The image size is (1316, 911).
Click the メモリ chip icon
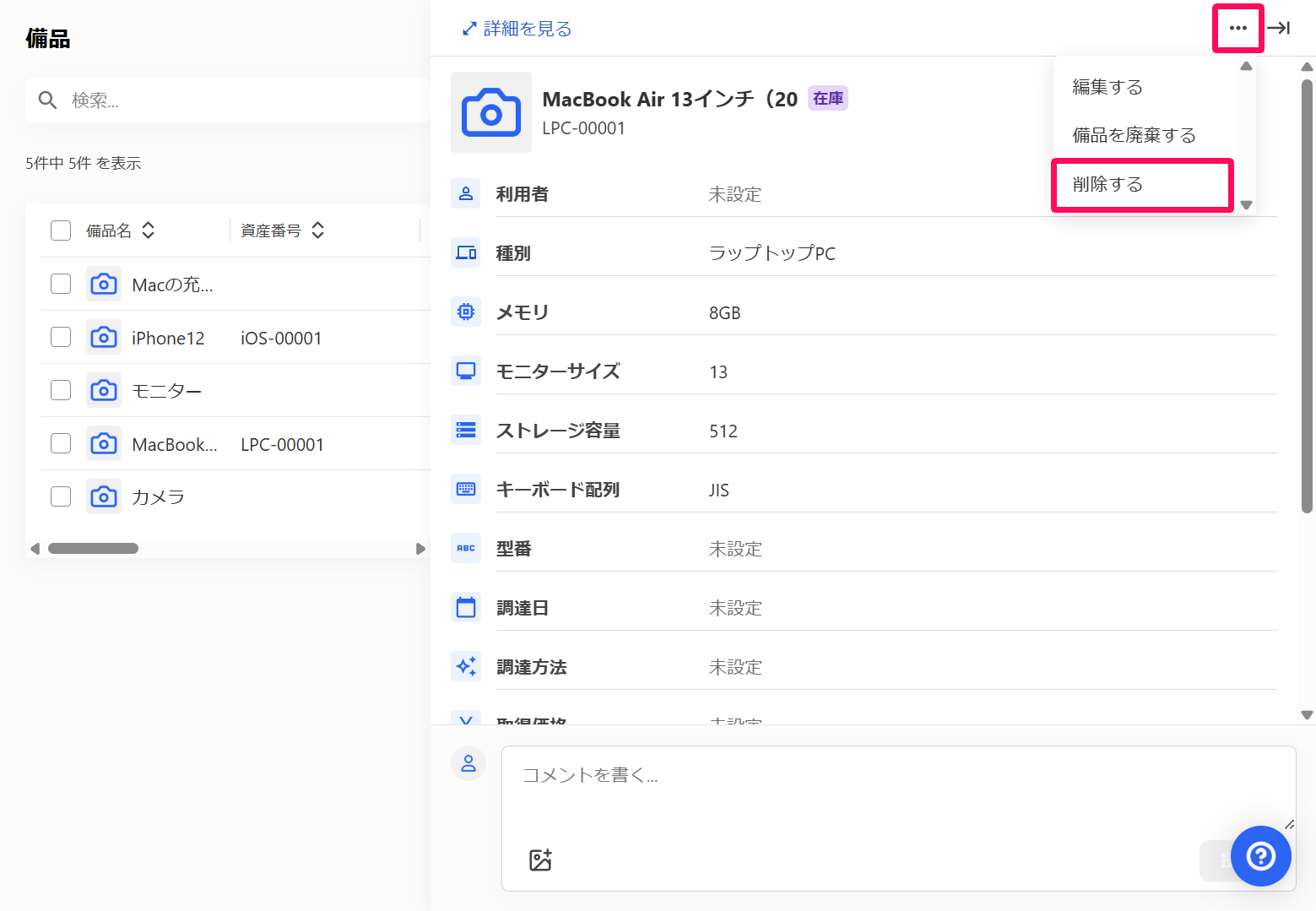click(x=466, y=312)
